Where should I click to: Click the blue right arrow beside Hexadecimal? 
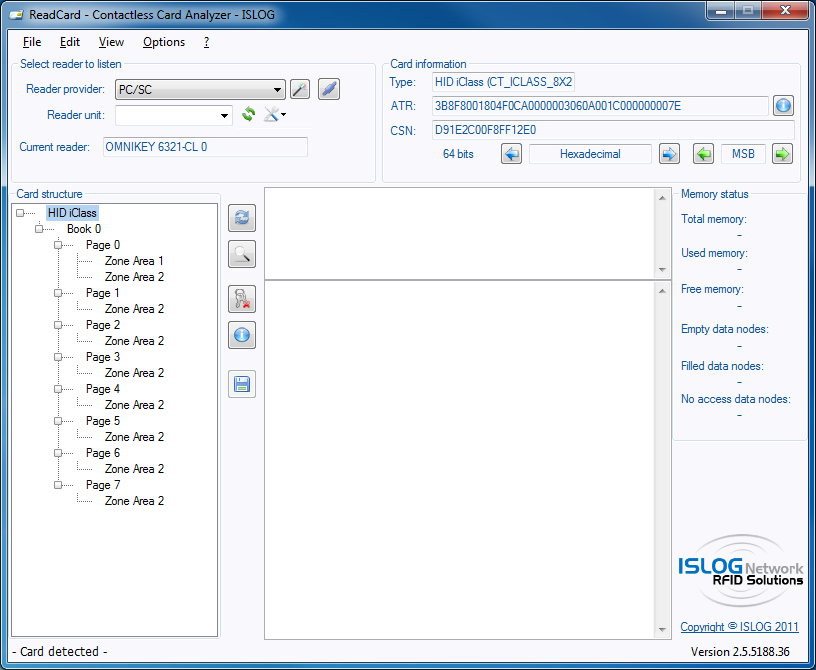coord(669,154)
